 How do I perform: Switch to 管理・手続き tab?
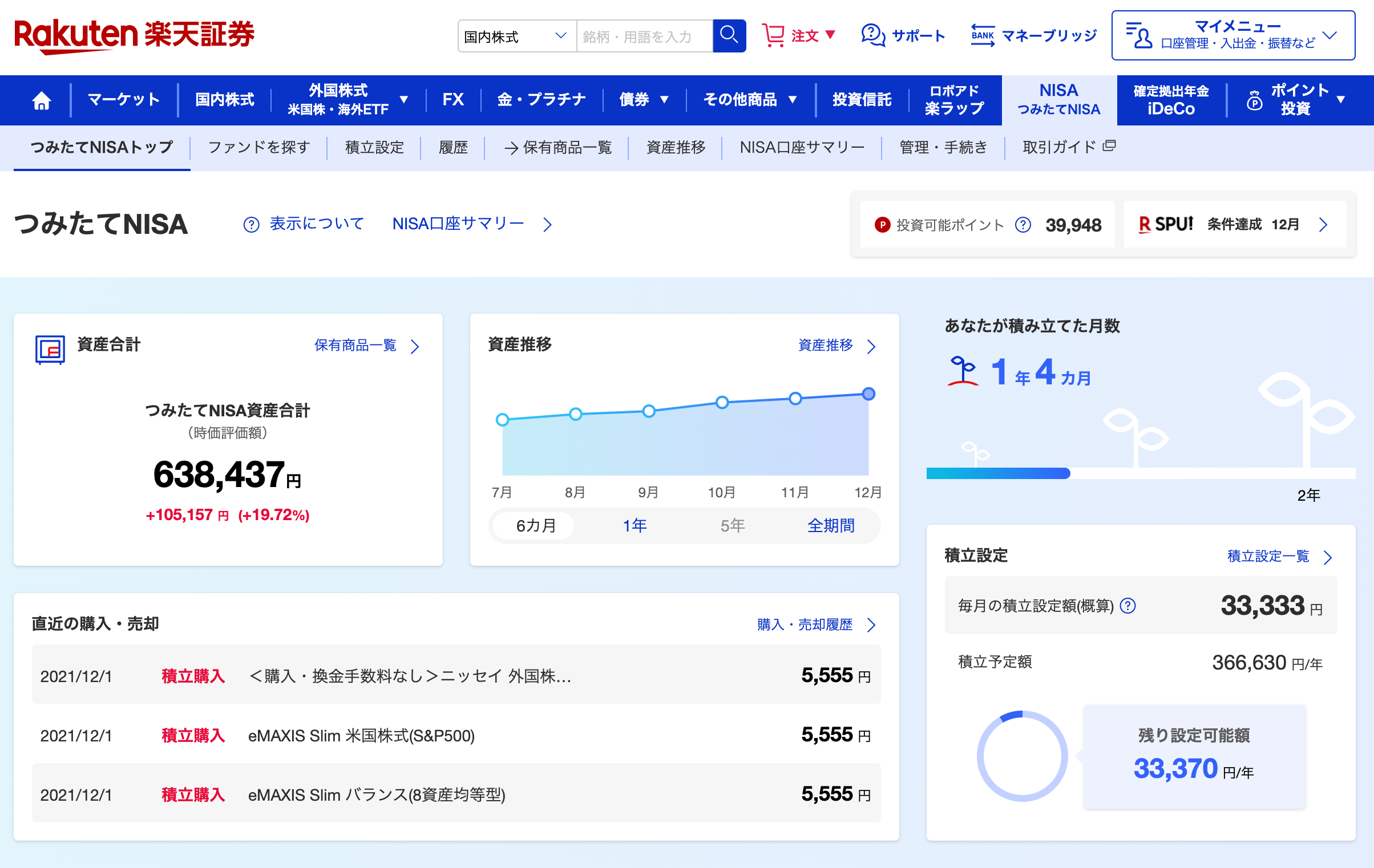tap(943, 148)
